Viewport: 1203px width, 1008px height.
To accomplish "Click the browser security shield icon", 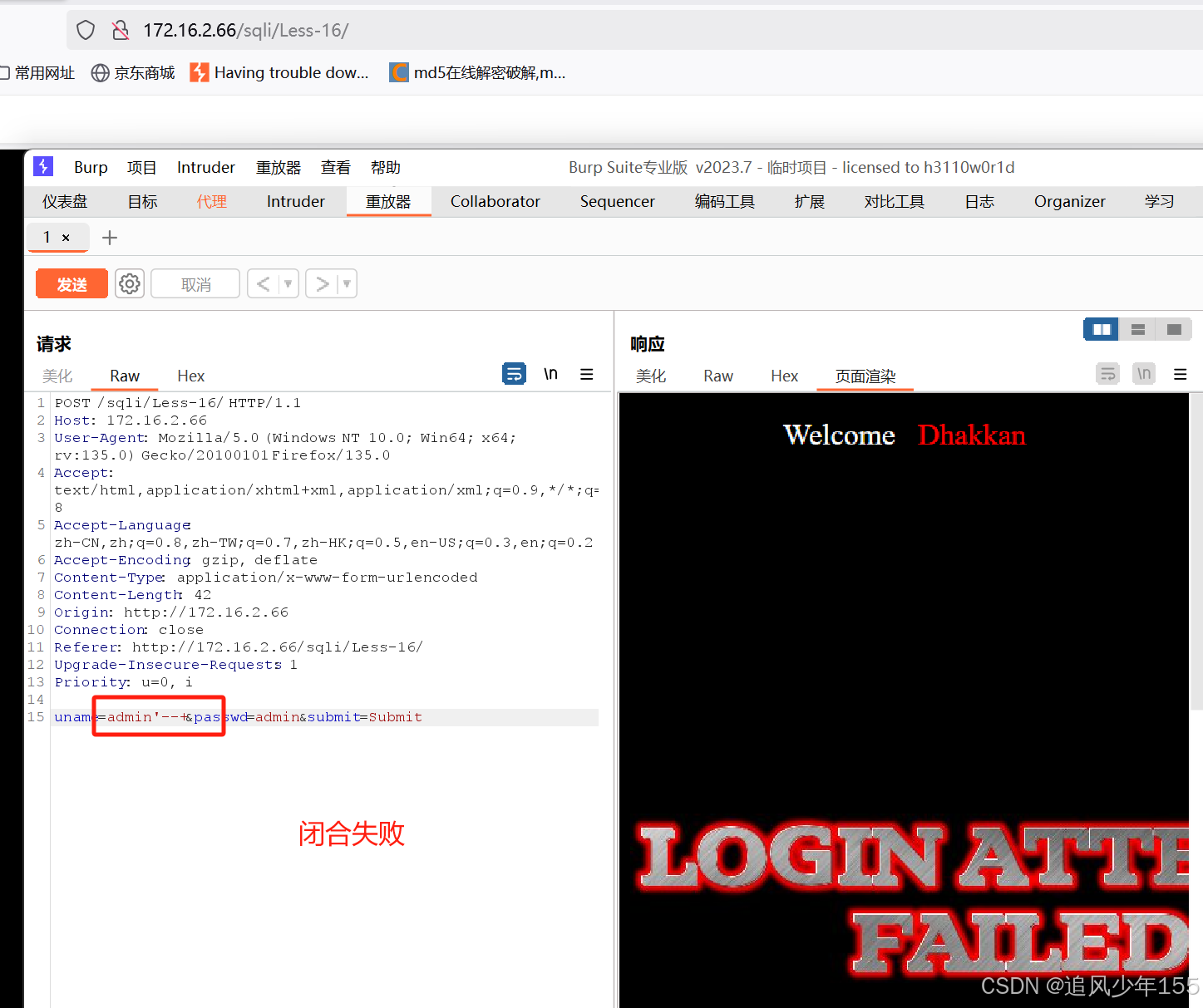I will pos(86,29).
